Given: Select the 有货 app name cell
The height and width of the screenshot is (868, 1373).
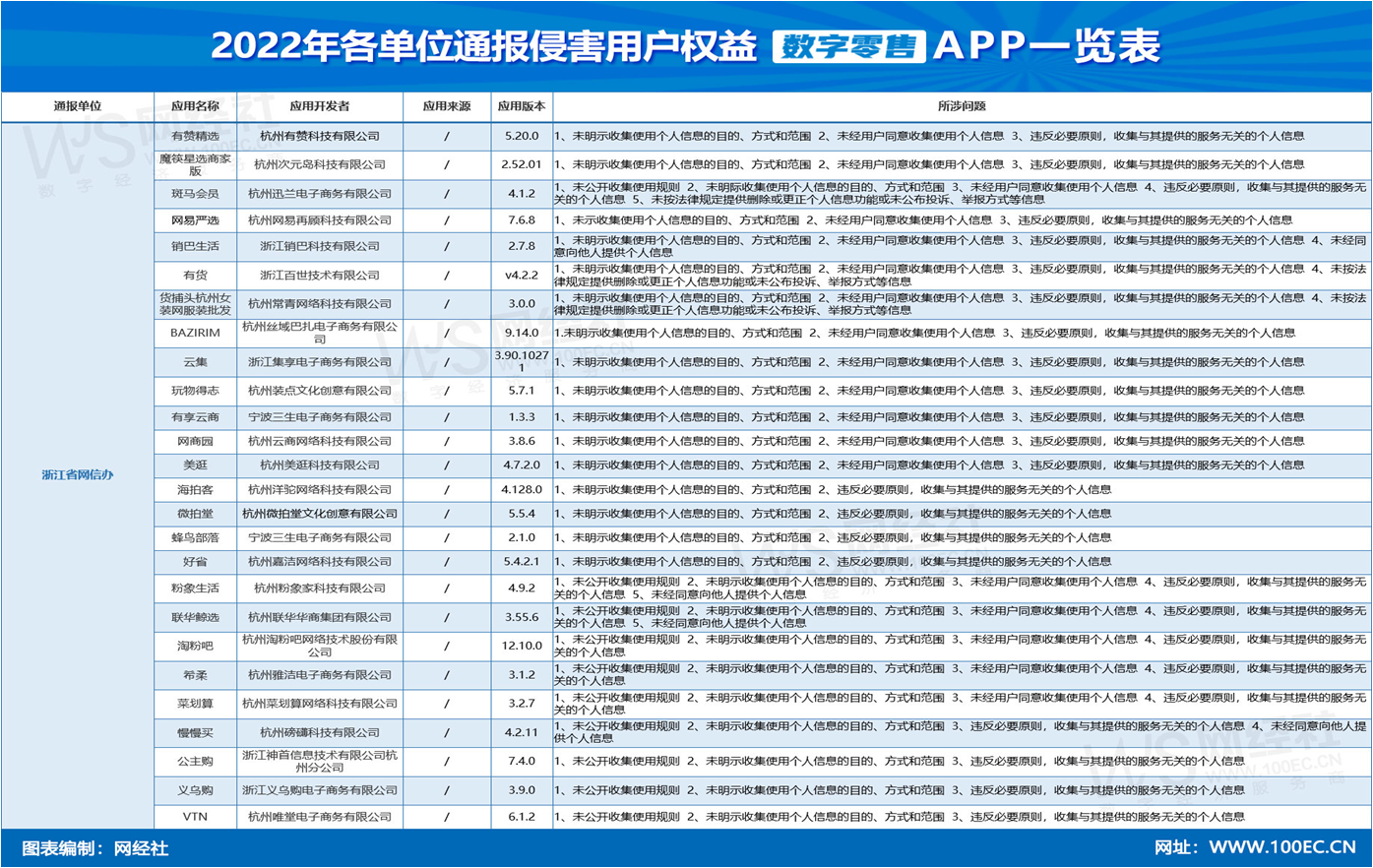Looking at the screenshot, I should [x=195, y=276].
